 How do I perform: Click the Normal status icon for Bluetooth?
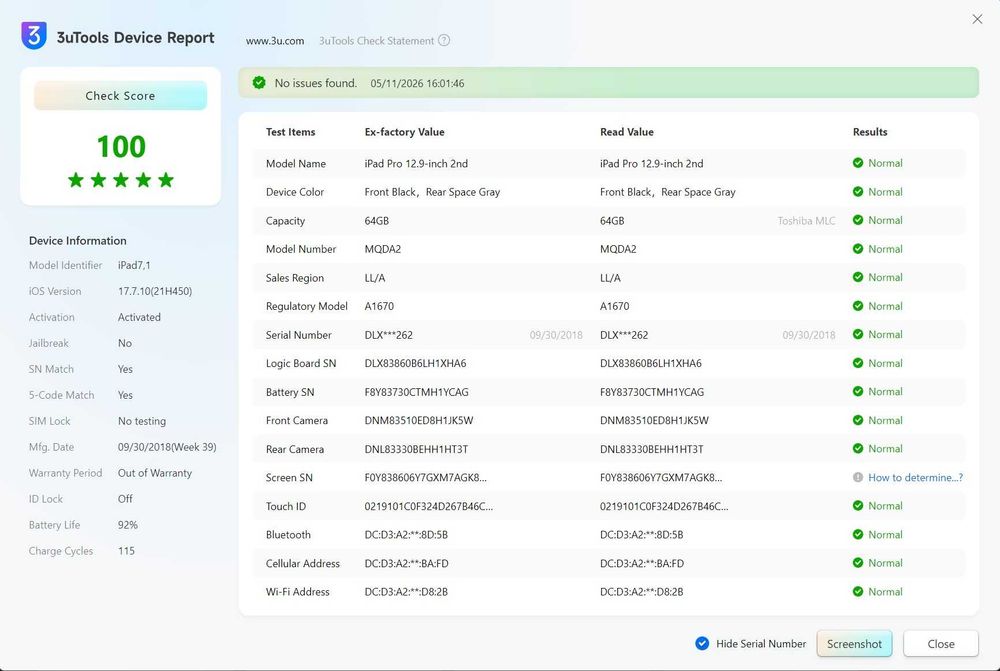click(858, 535)
